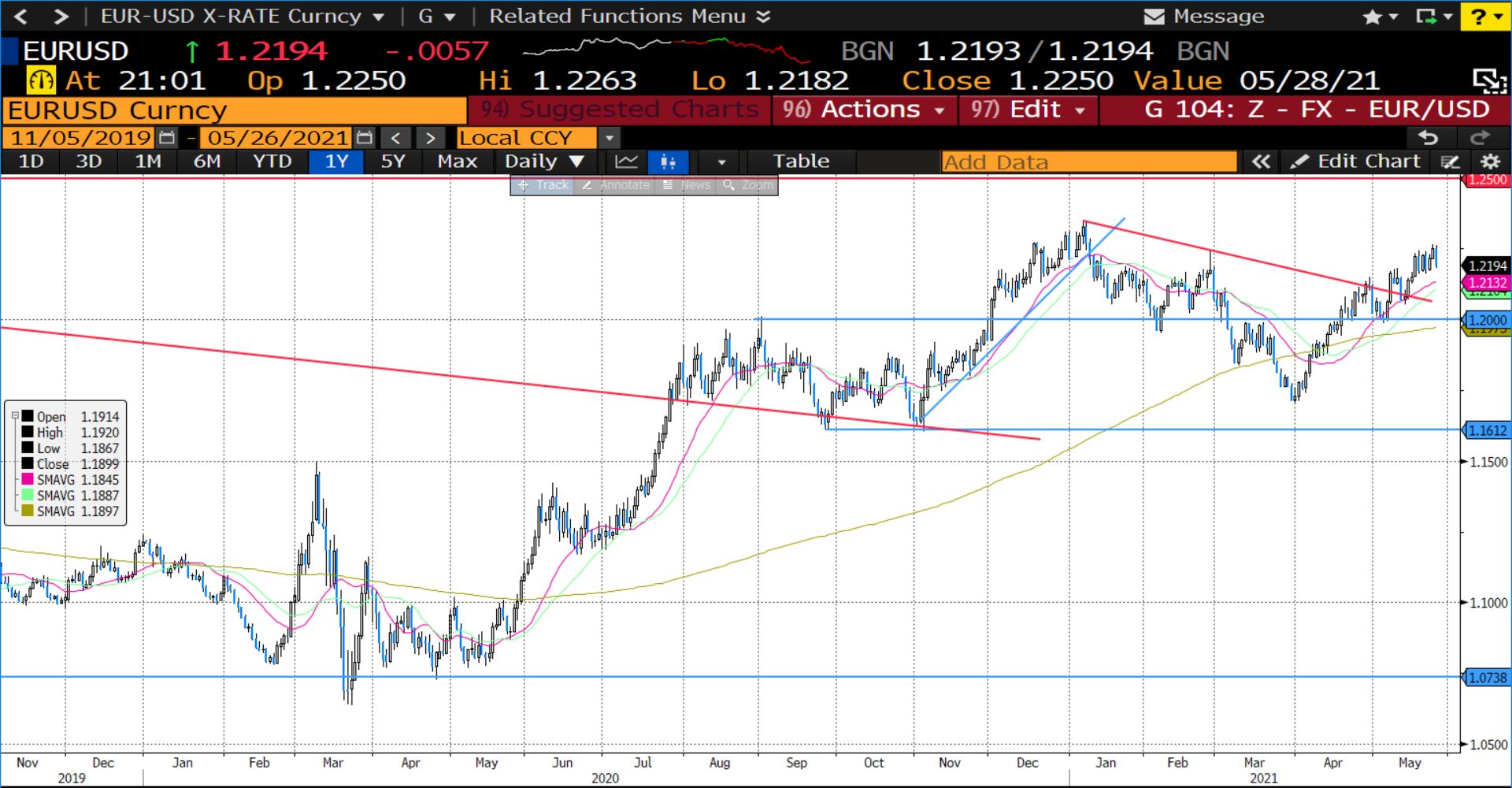Open dropdown arrow next to favorites star
This screenshot has height=788, width=1512.
click(x=1395, y=17)
